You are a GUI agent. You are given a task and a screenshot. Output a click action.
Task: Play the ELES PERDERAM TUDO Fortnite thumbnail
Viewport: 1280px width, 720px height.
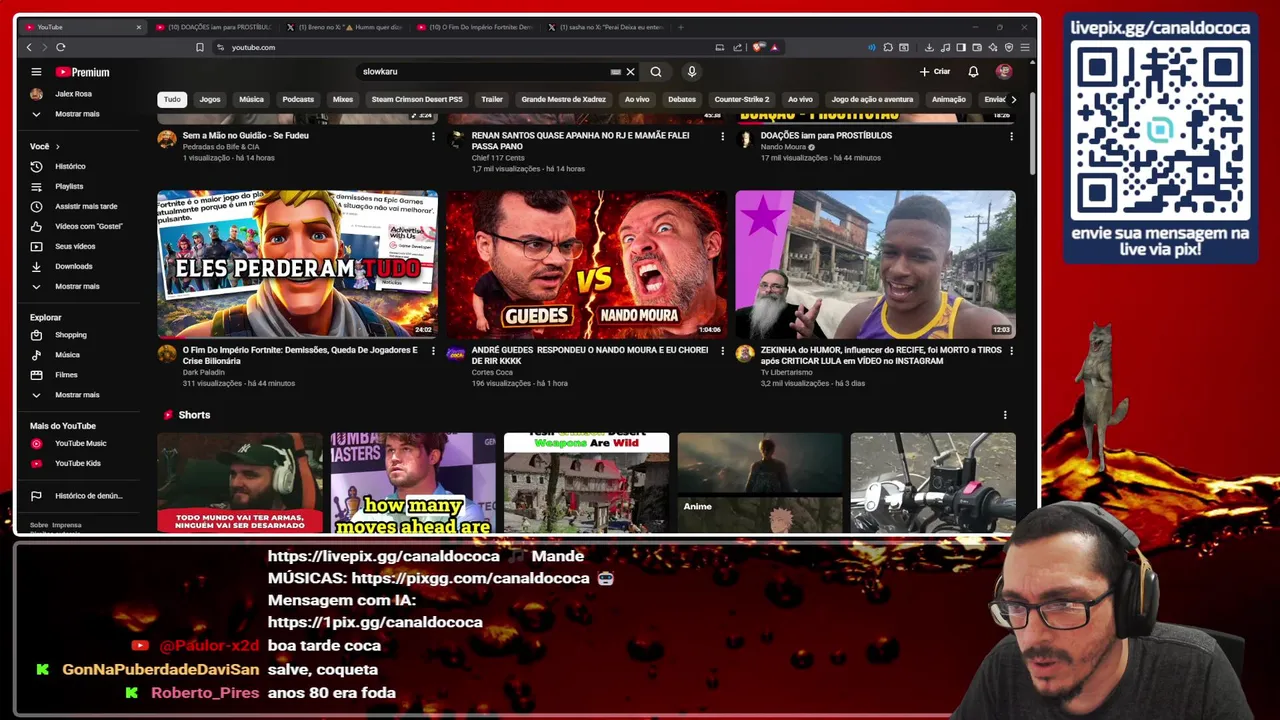(x=297, y=264)
